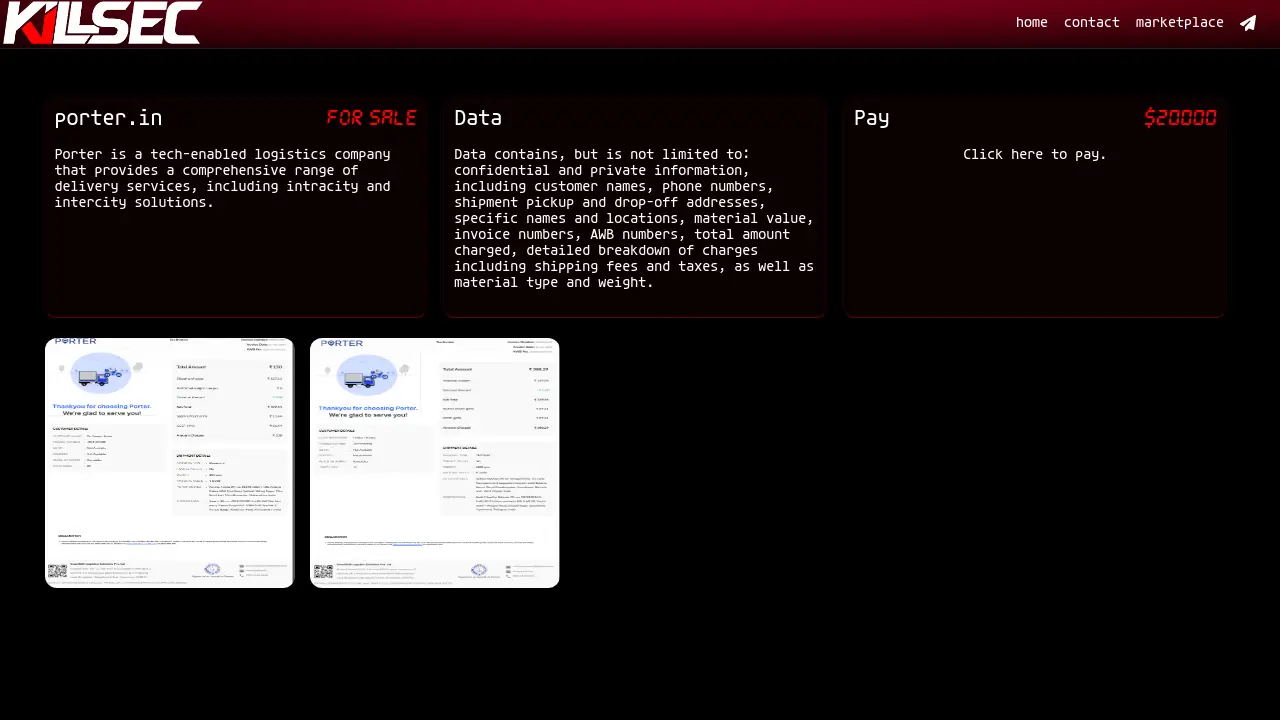1280x720 pixels.
Task: Open the second invoice sample thumbnail
Action: (434, 463)
